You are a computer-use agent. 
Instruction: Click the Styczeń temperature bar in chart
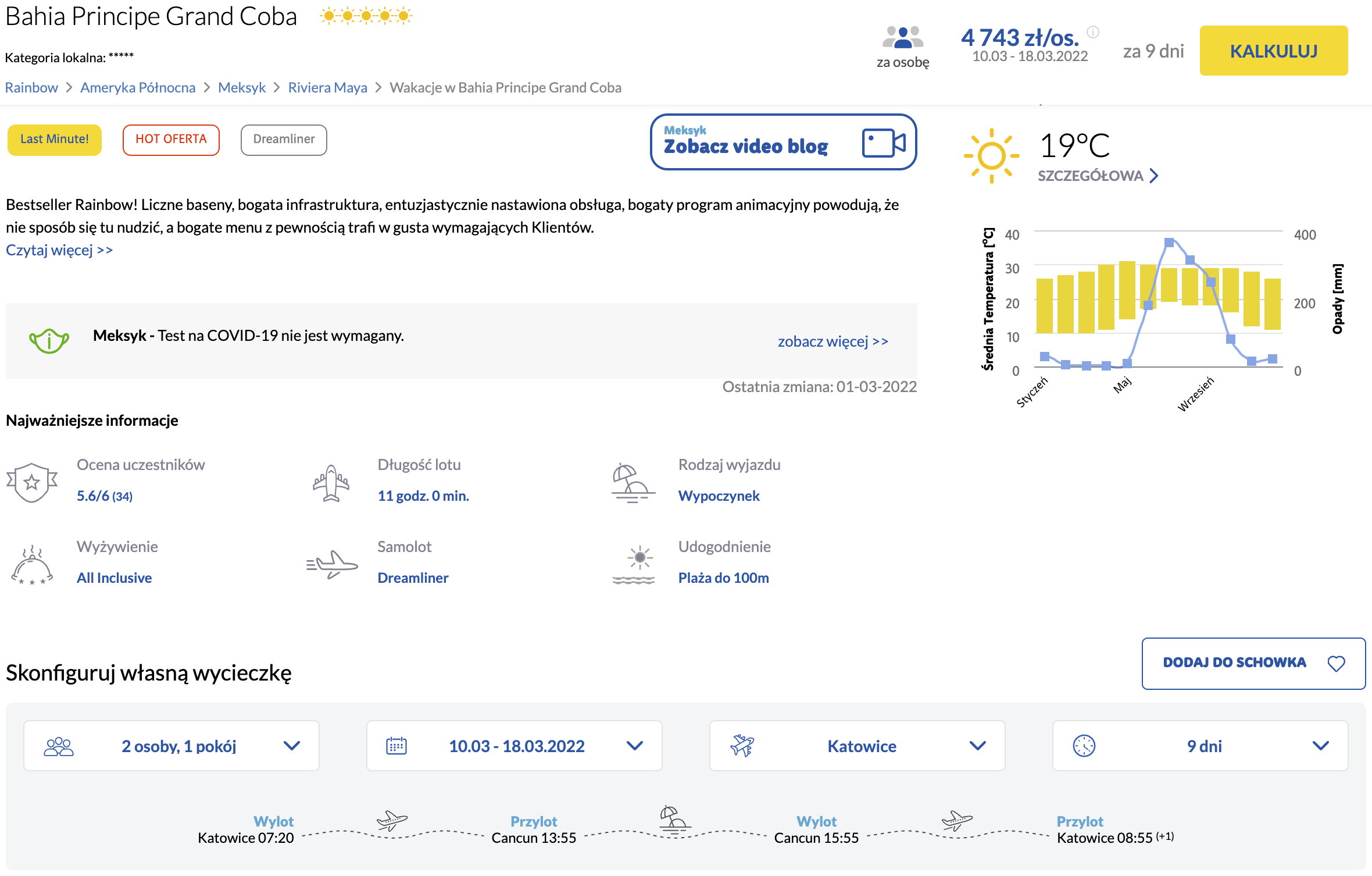click(1045, 306)
